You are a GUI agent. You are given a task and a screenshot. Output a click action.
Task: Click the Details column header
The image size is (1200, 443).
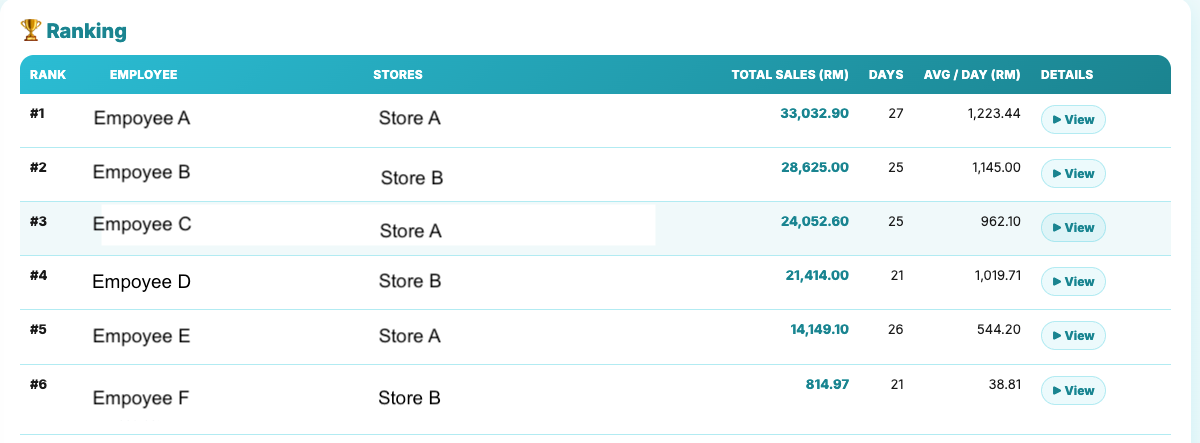click(1066, 75)
